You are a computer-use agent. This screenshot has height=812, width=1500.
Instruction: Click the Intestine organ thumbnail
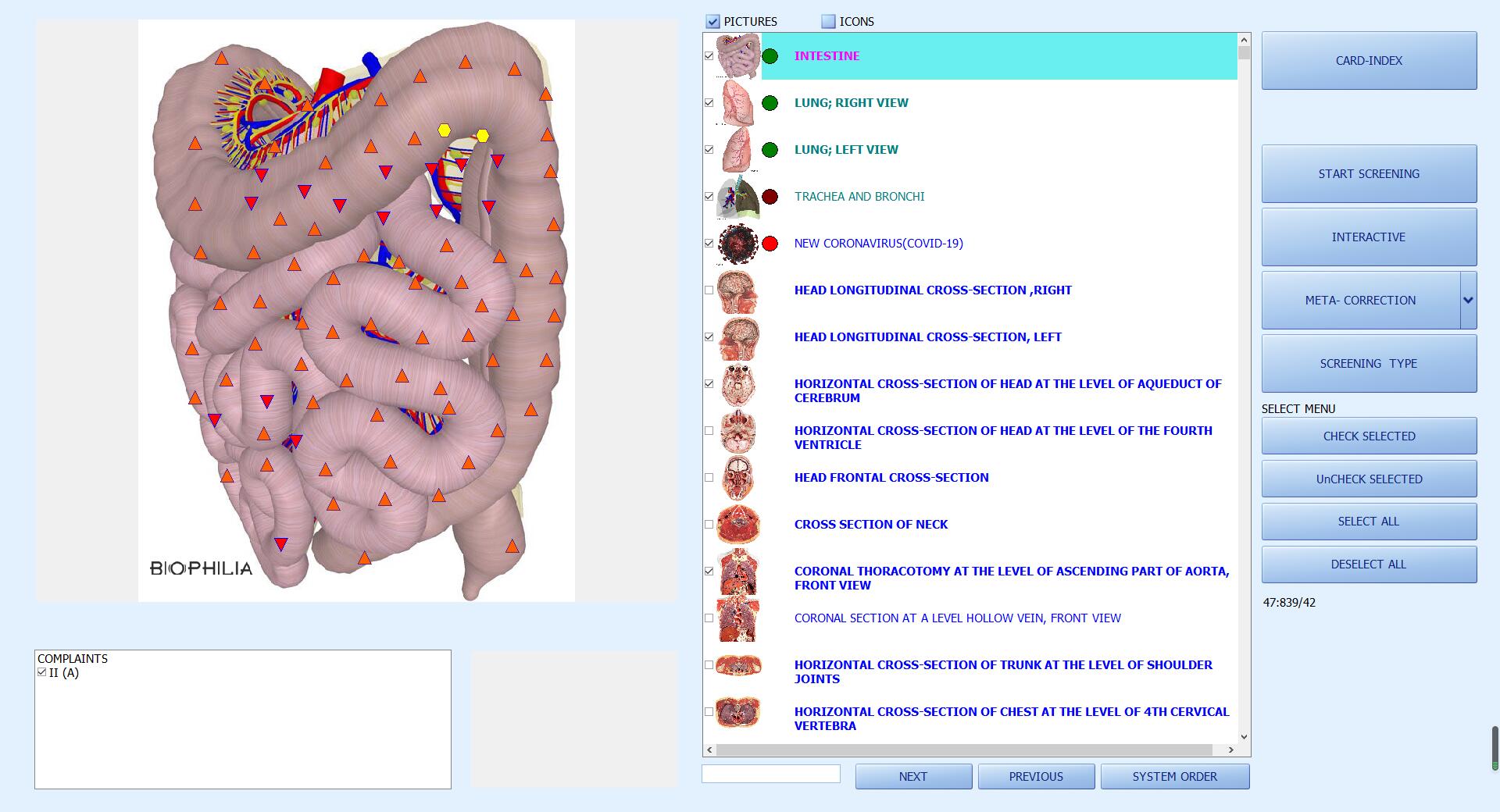click(x=738, y=56)
